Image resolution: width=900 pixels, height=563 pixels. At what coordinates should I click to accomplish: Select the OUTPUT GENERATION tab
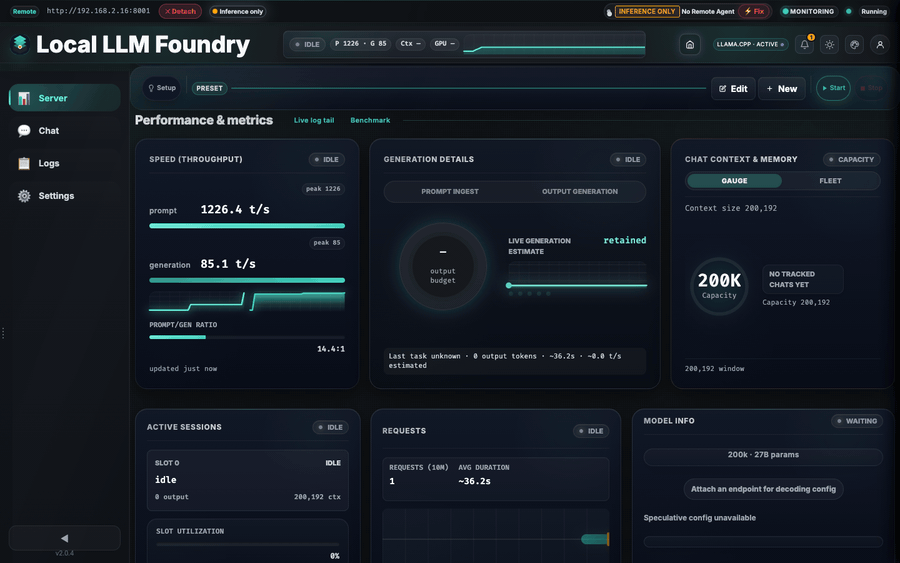click(580, 192)
